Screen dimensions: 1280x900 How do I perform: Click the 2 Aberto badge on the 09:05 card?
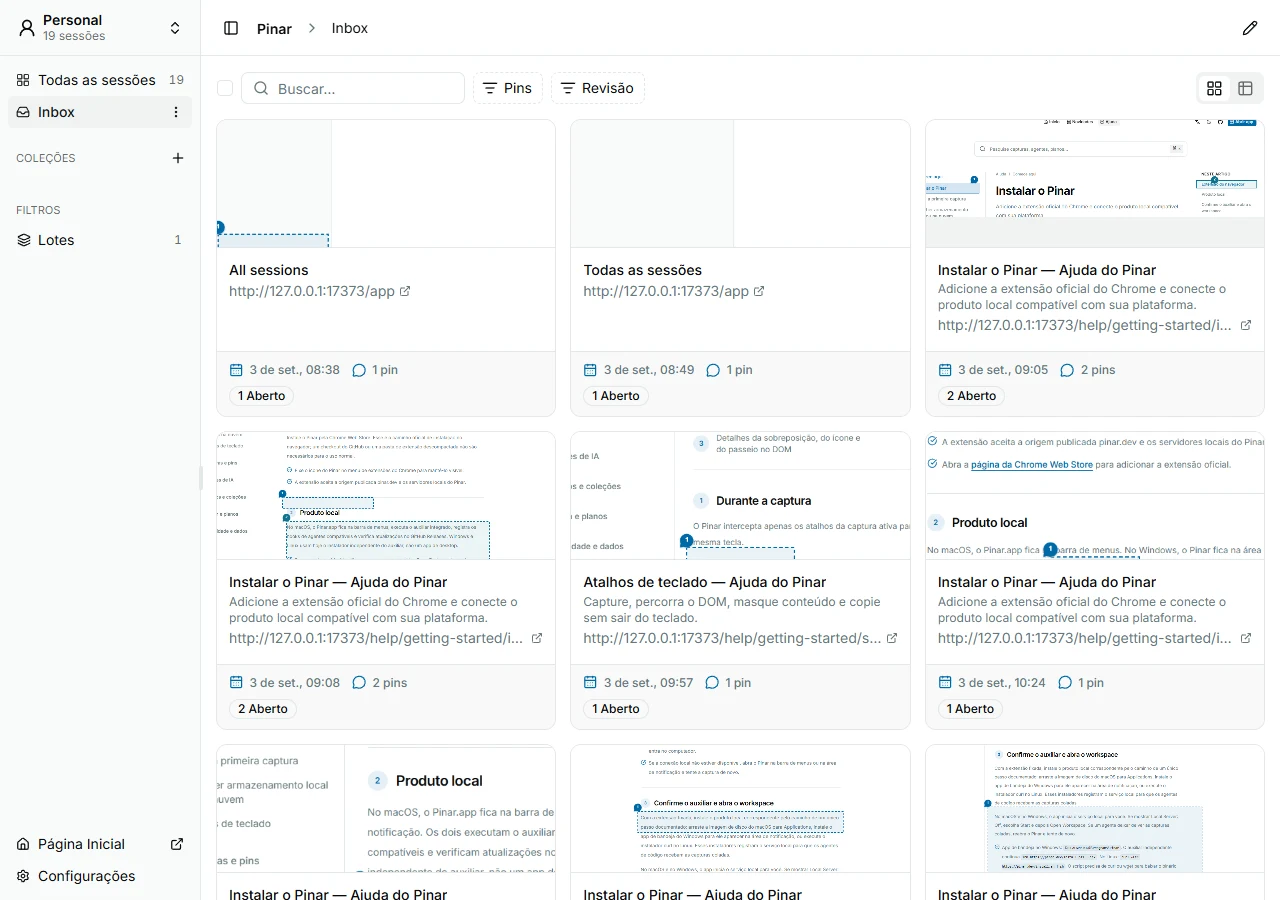pyautogui.click(x=972, y=396)
